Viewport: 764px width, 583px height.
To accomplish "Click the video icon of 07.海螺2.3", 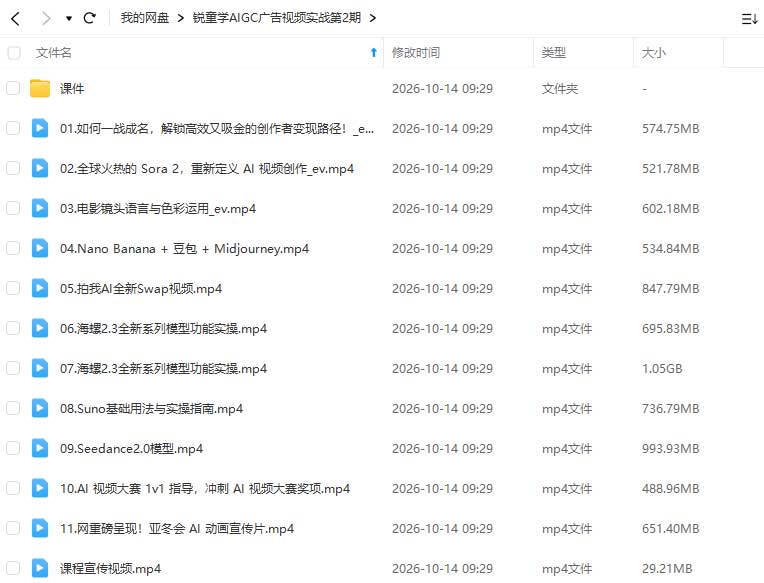I will pyautogui.click(x=40, y=368).
